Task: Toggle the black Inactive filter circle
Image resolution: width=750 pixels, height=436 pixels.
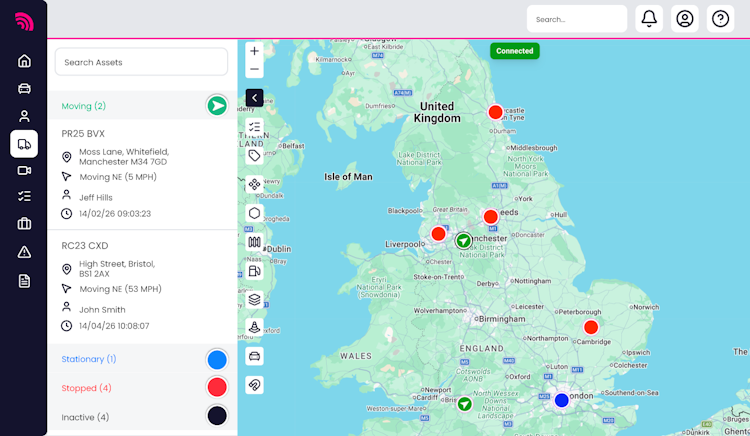Action: point(217,416)
